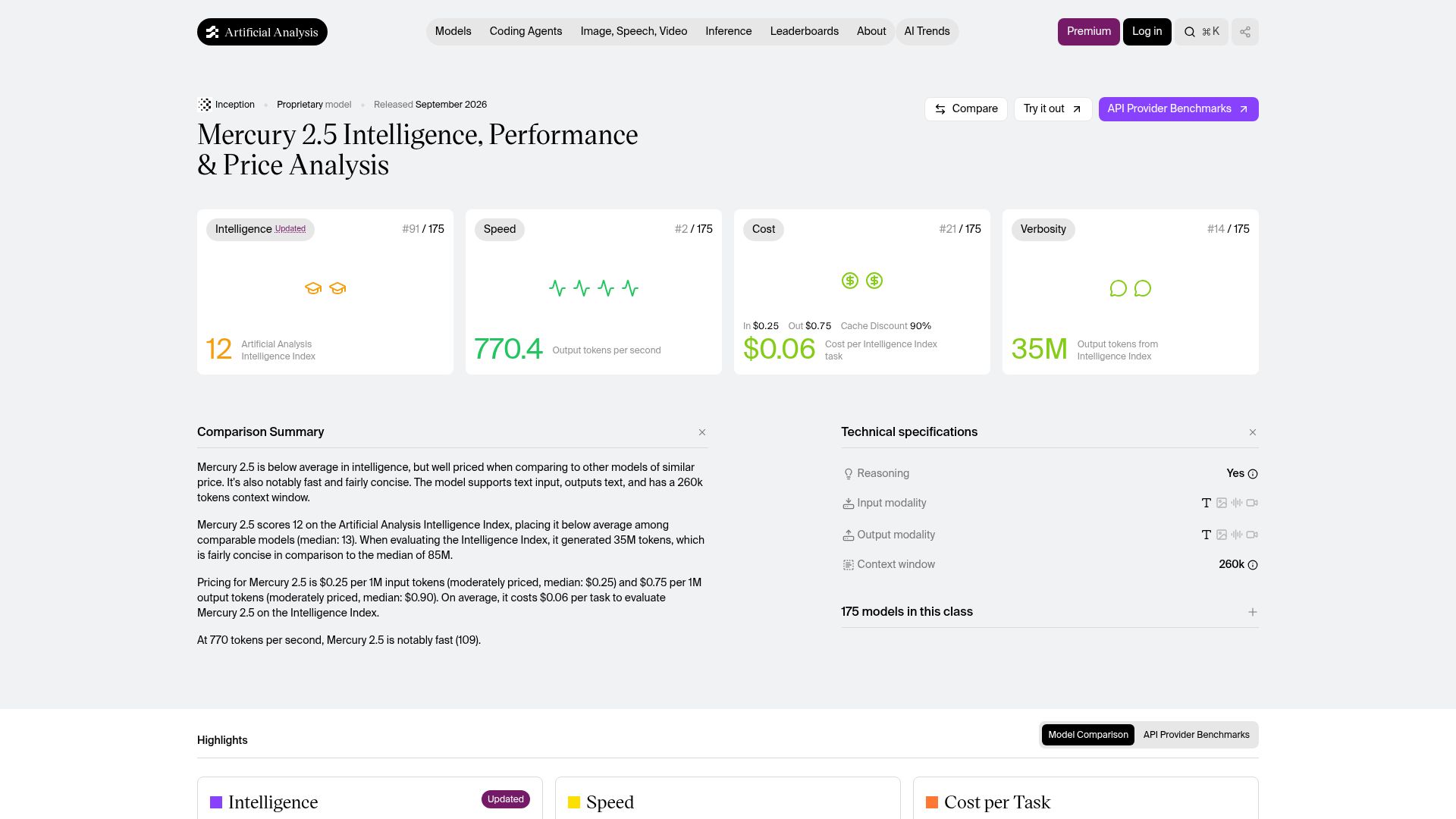Open the Inference menu
Viewport: 1456px width, 819px height.
click(729, 32)
